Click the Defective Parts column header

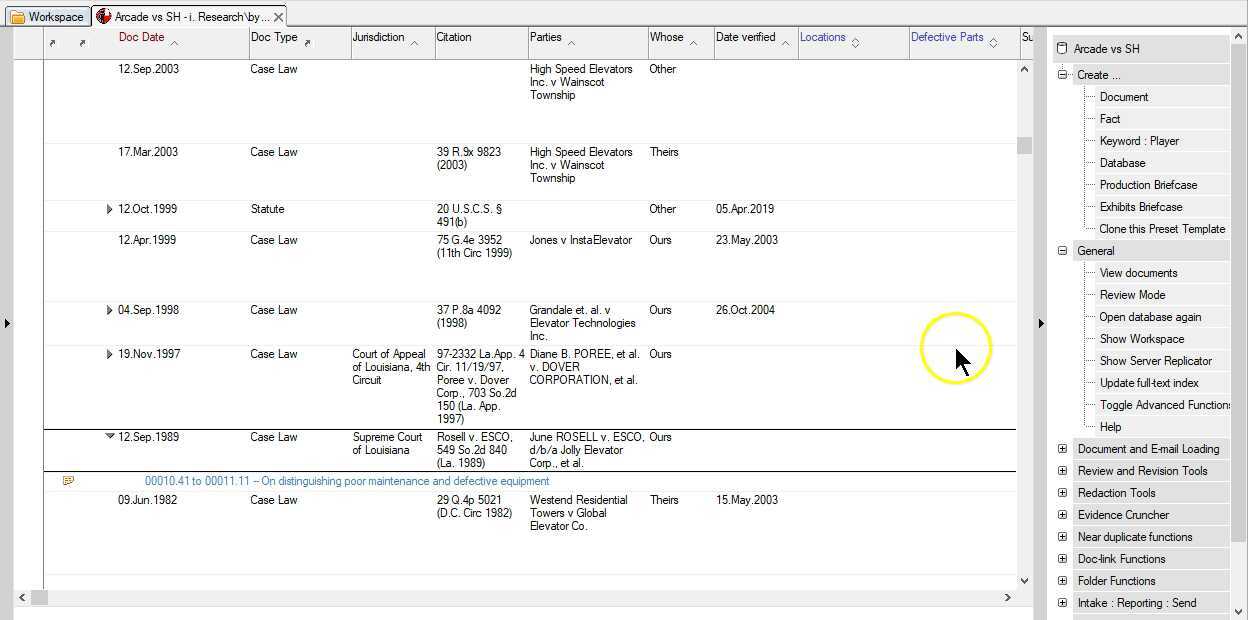tap(947, 37)
